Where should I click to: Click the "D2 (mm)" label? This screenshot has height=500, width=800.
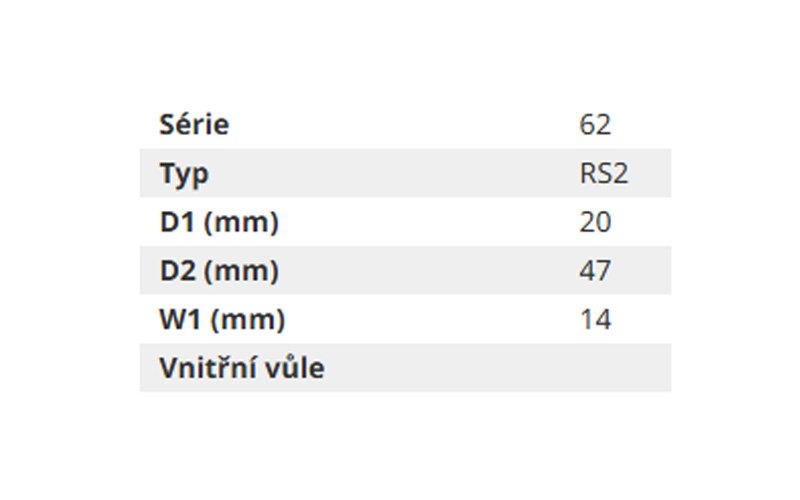219,271
